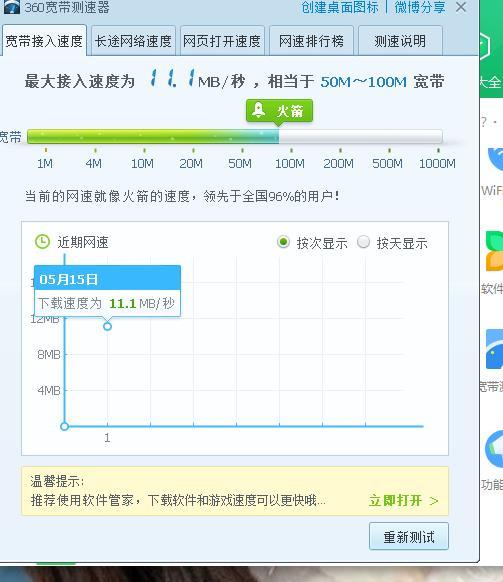Open the WiFi icon in the right sidebar

[495, 160]
